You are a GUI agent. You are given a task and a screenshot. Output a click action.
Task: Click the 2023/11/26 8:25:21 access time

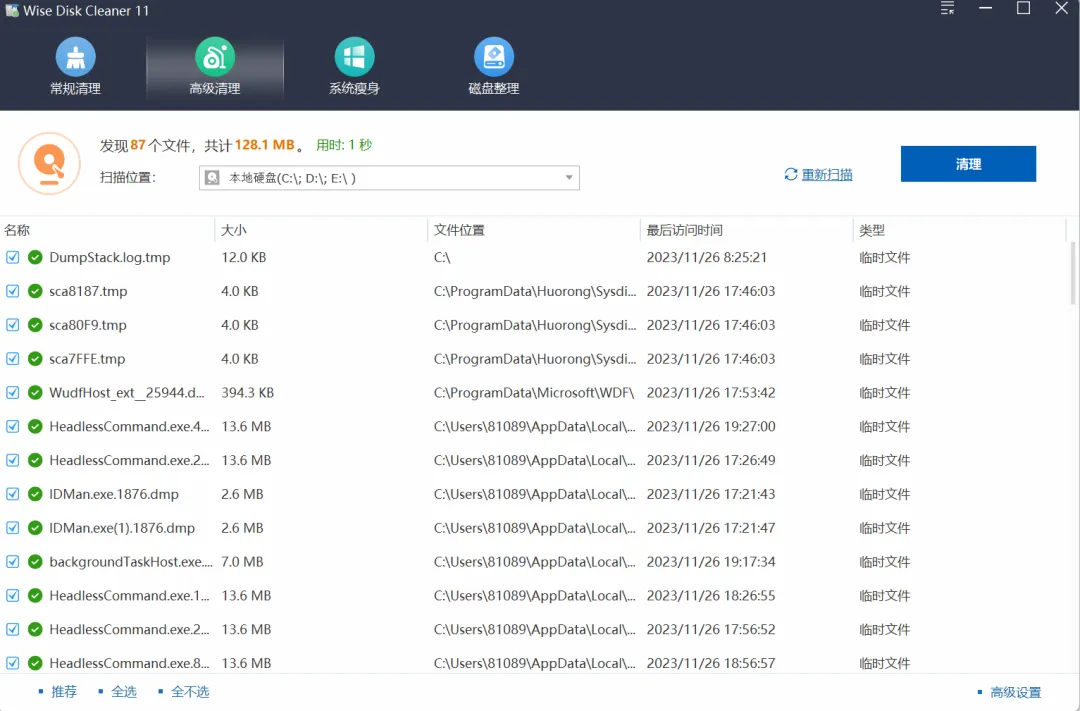pyautogui.click(x=707, y=258)
